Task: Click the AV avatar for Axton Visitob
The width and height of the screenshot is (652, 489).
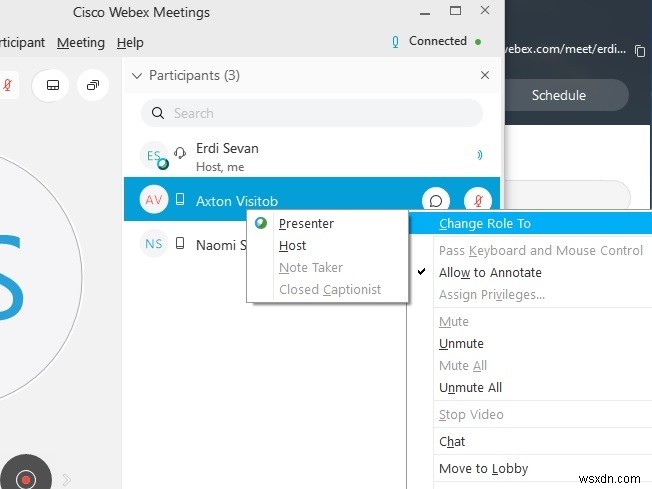Action: 153,200
